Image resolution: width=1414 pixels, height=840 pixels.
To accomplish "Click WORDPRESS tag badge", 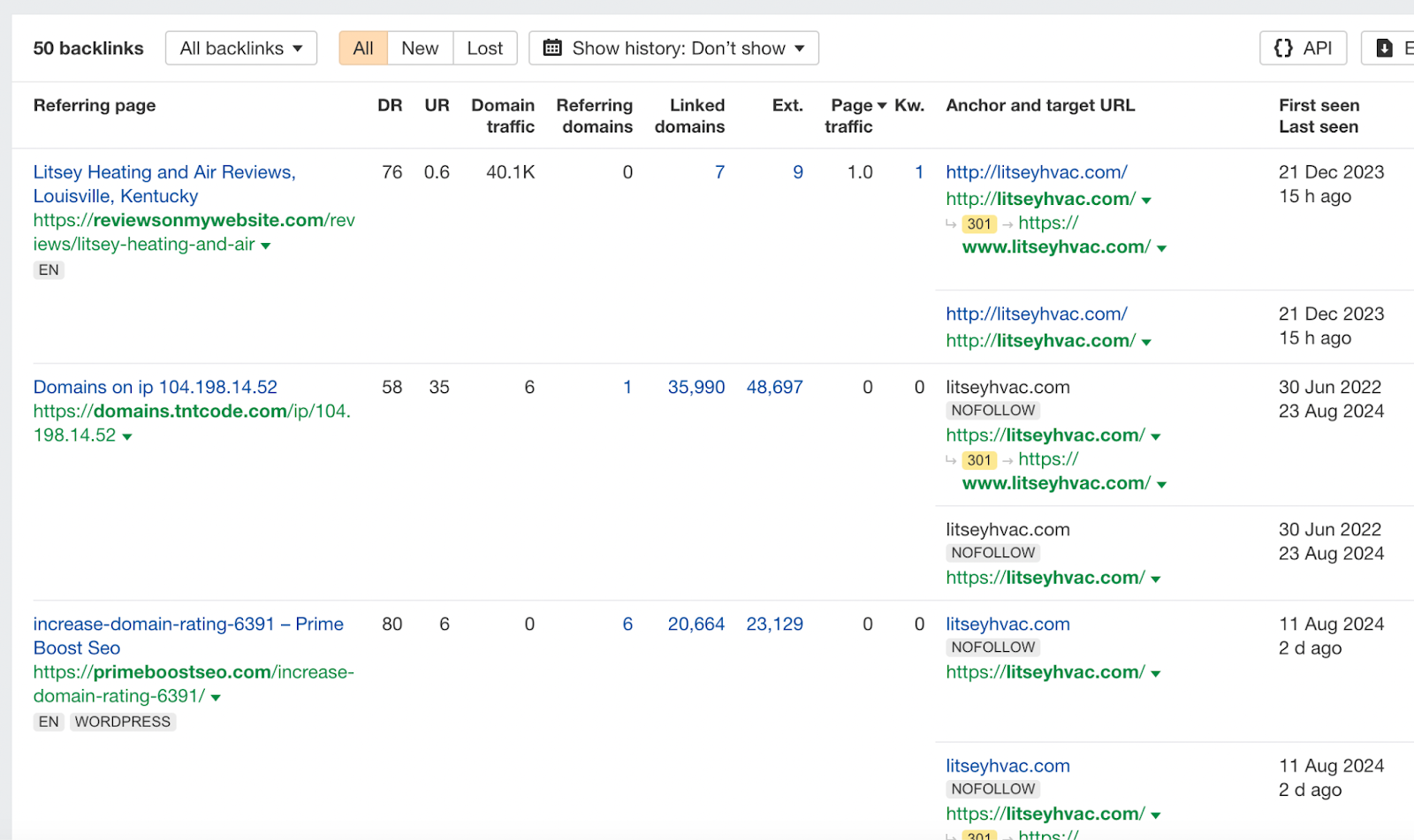I will pos(123,722).
